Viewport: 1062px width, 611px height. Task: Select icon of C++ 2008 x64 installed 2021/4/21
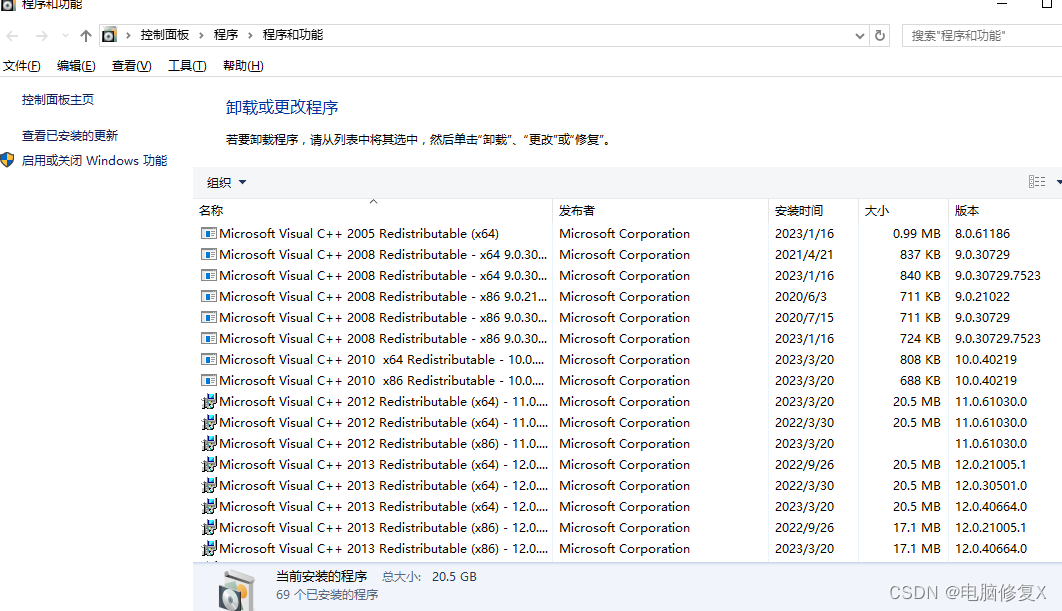tap(209, 255)
